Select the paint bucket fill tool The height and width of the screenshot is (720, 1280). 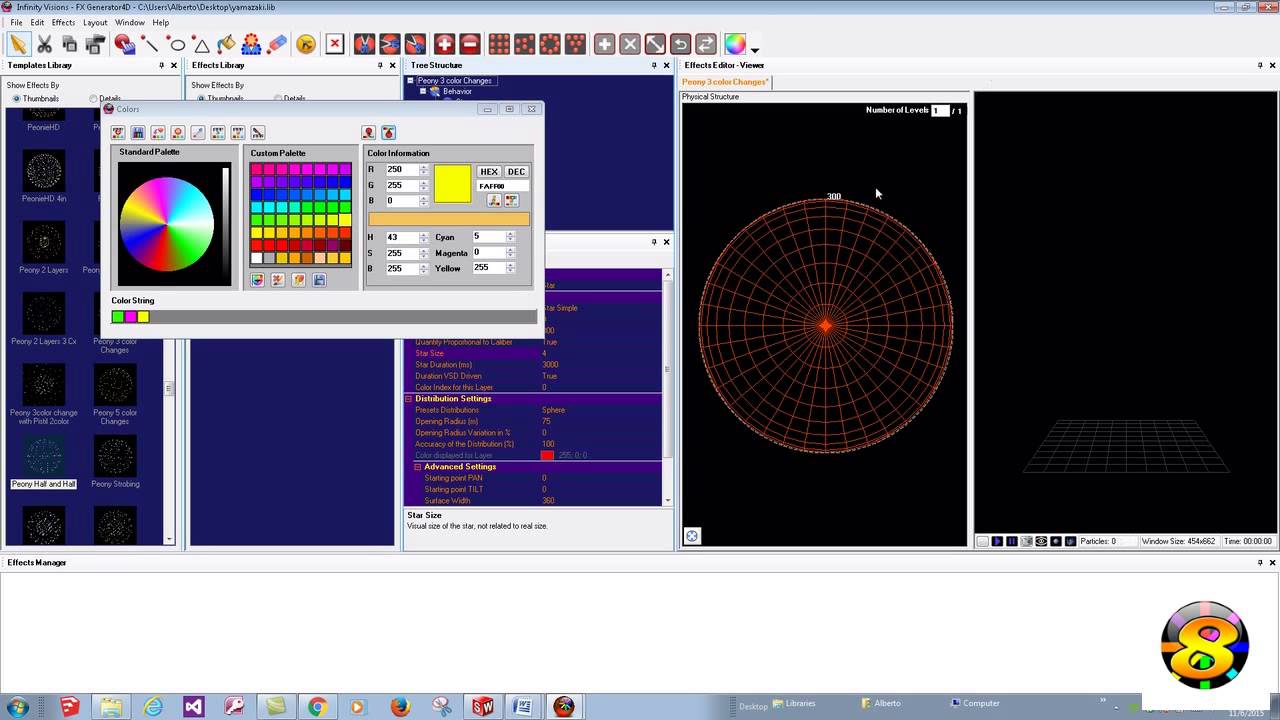pyautogui.click(x=226, y=44)
